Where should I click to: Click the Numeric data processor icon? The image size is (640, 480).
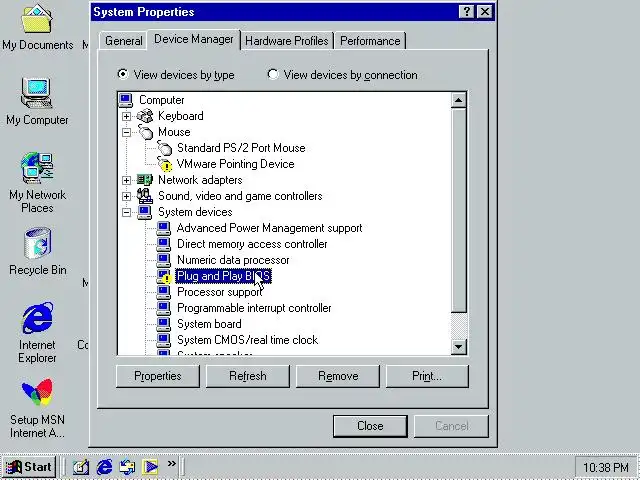(x=164, y=260)
